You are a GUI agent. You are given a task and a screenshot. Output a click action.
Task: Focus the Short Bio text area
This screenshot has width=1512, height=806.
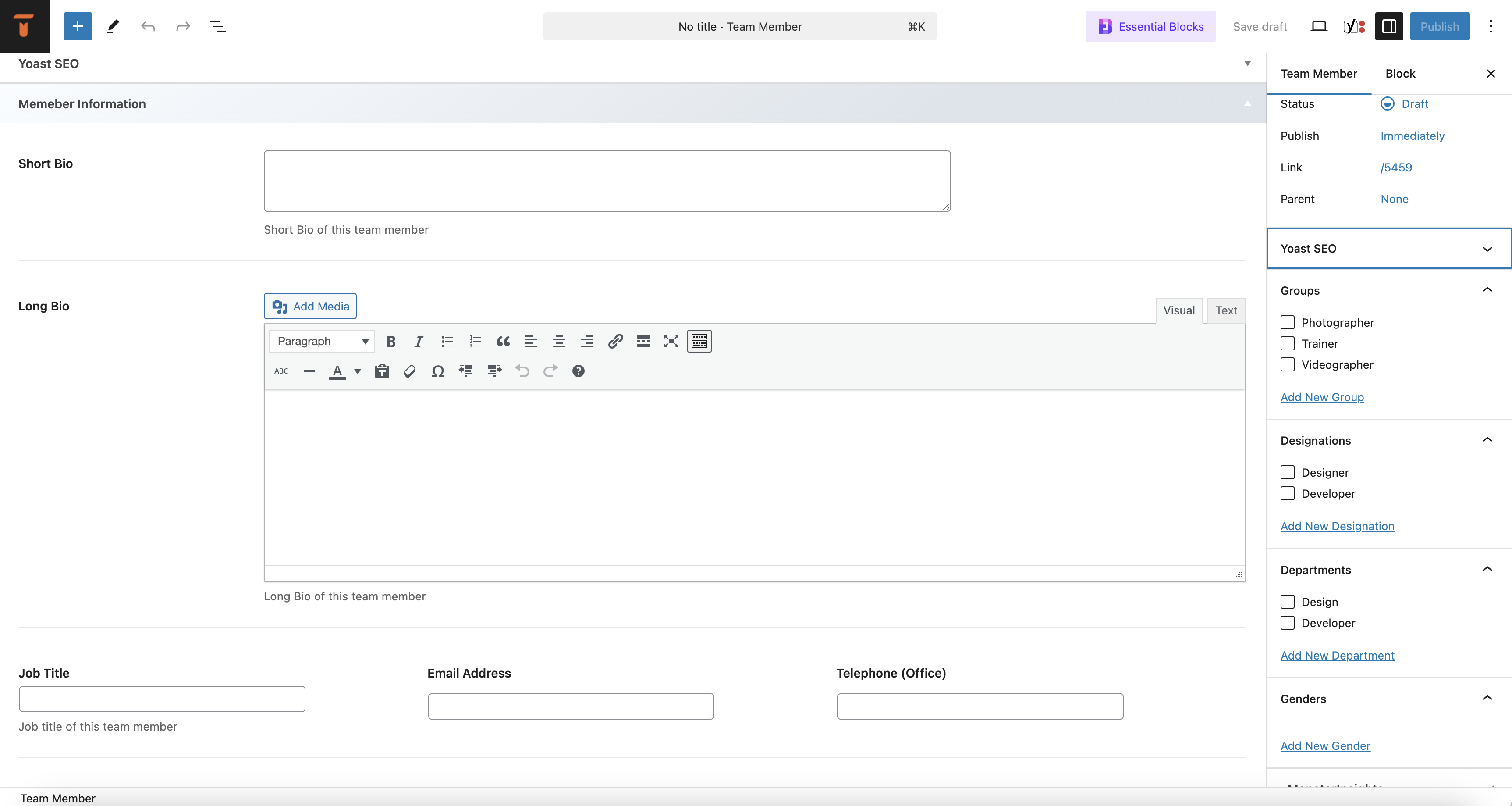point(607,181)
